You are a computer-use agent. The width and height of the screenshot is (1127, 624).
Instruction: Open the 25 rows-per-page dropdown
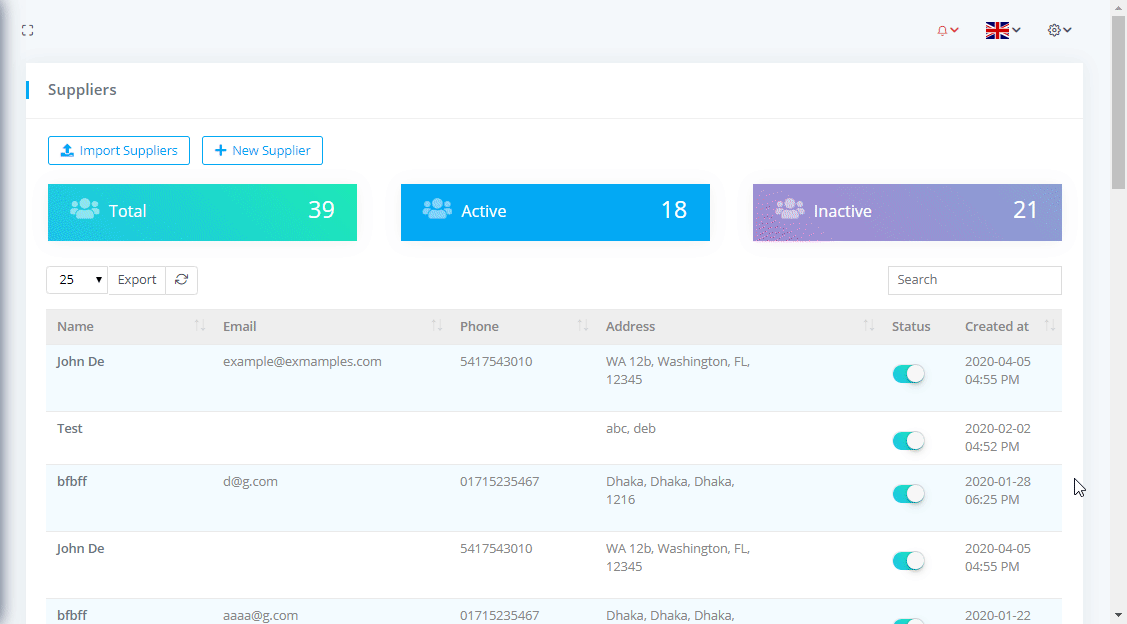(x=77, y=280)
